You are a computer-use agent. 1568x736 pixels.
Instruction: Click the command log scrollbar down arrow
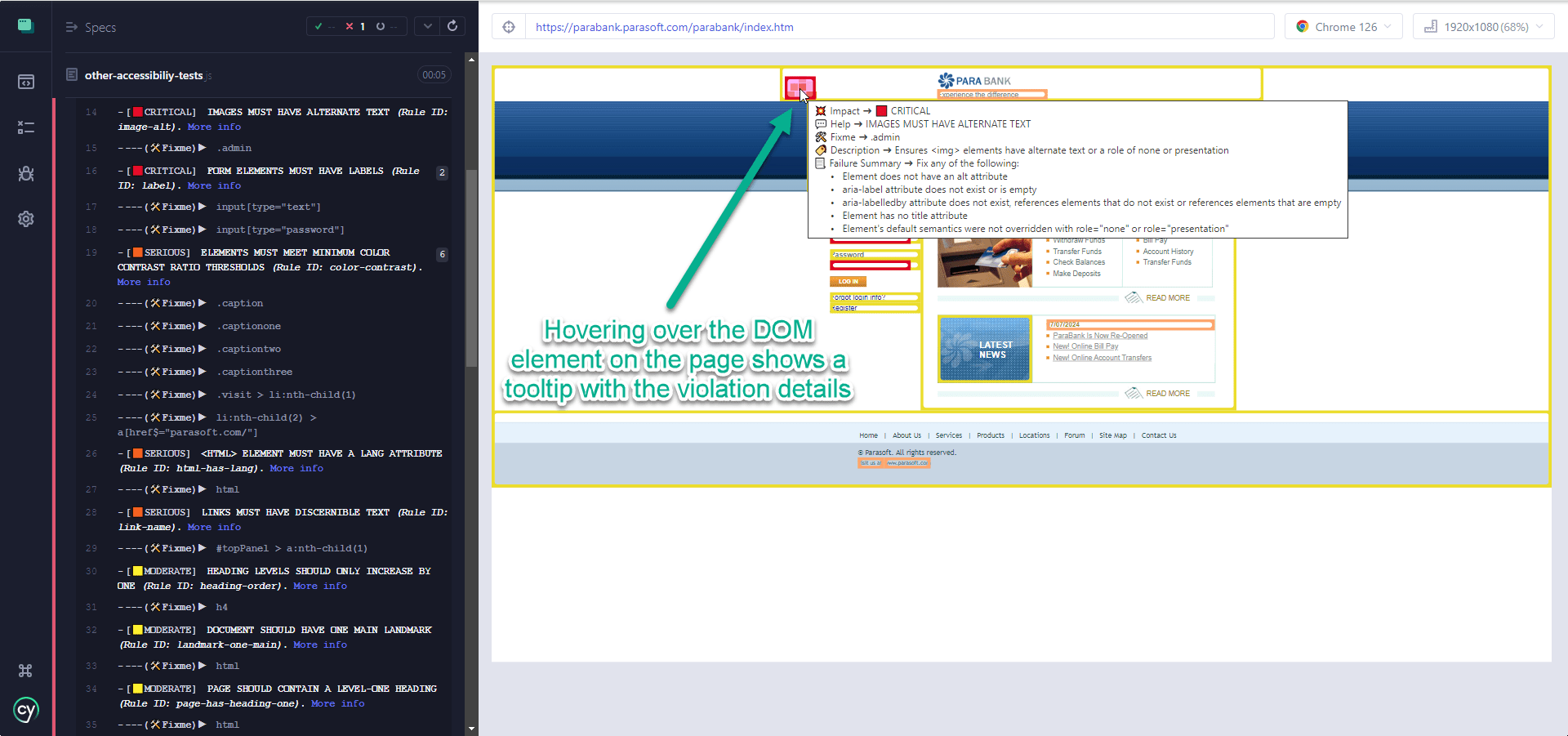471,728
